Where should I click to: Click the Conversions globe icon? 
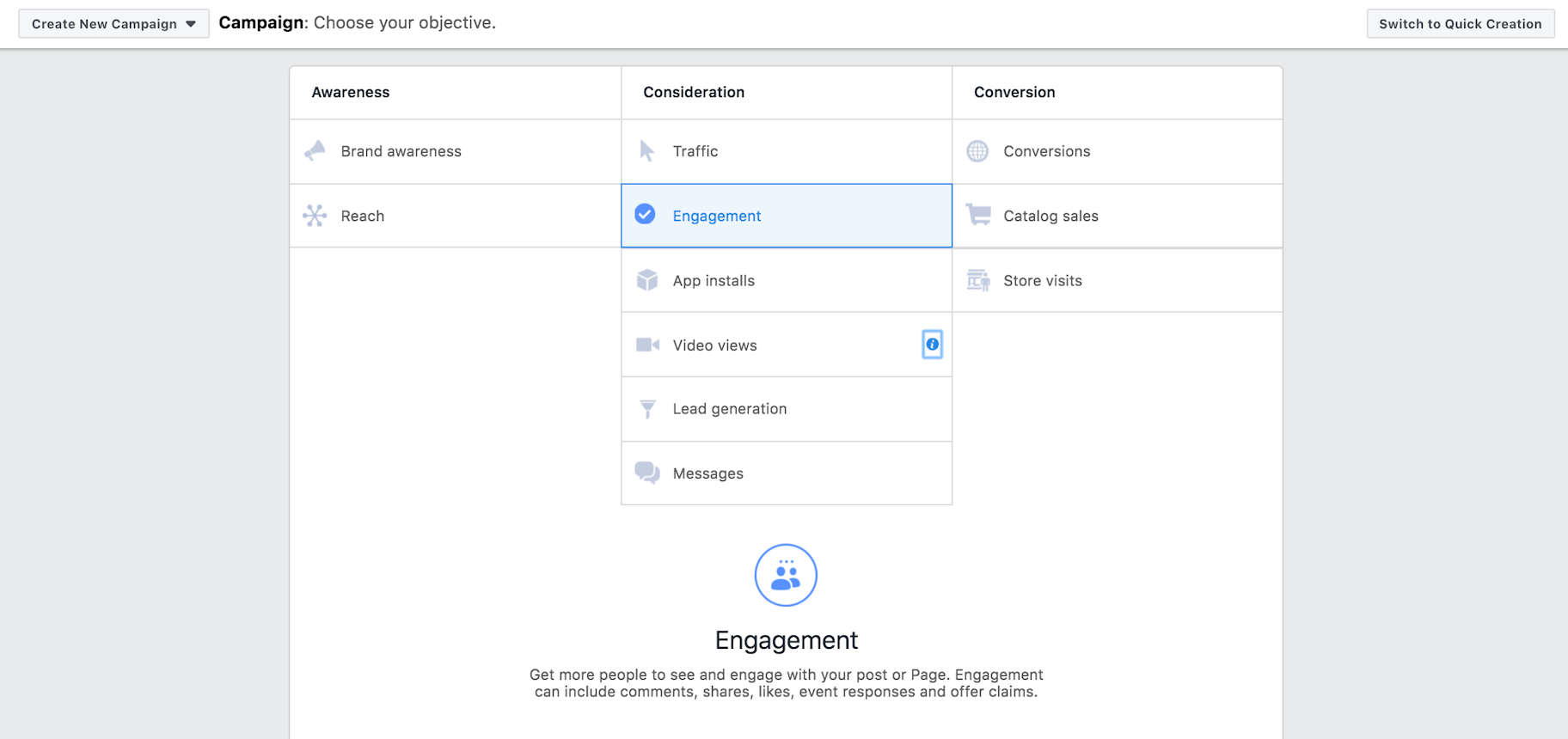(x=977, y=151)
